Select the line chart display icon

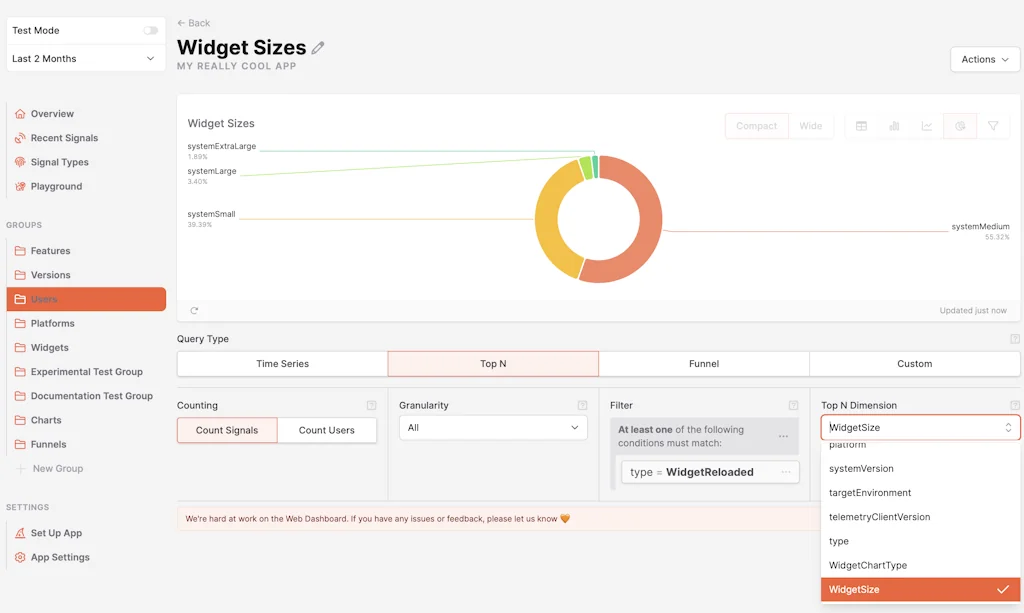tap(927, 126)
